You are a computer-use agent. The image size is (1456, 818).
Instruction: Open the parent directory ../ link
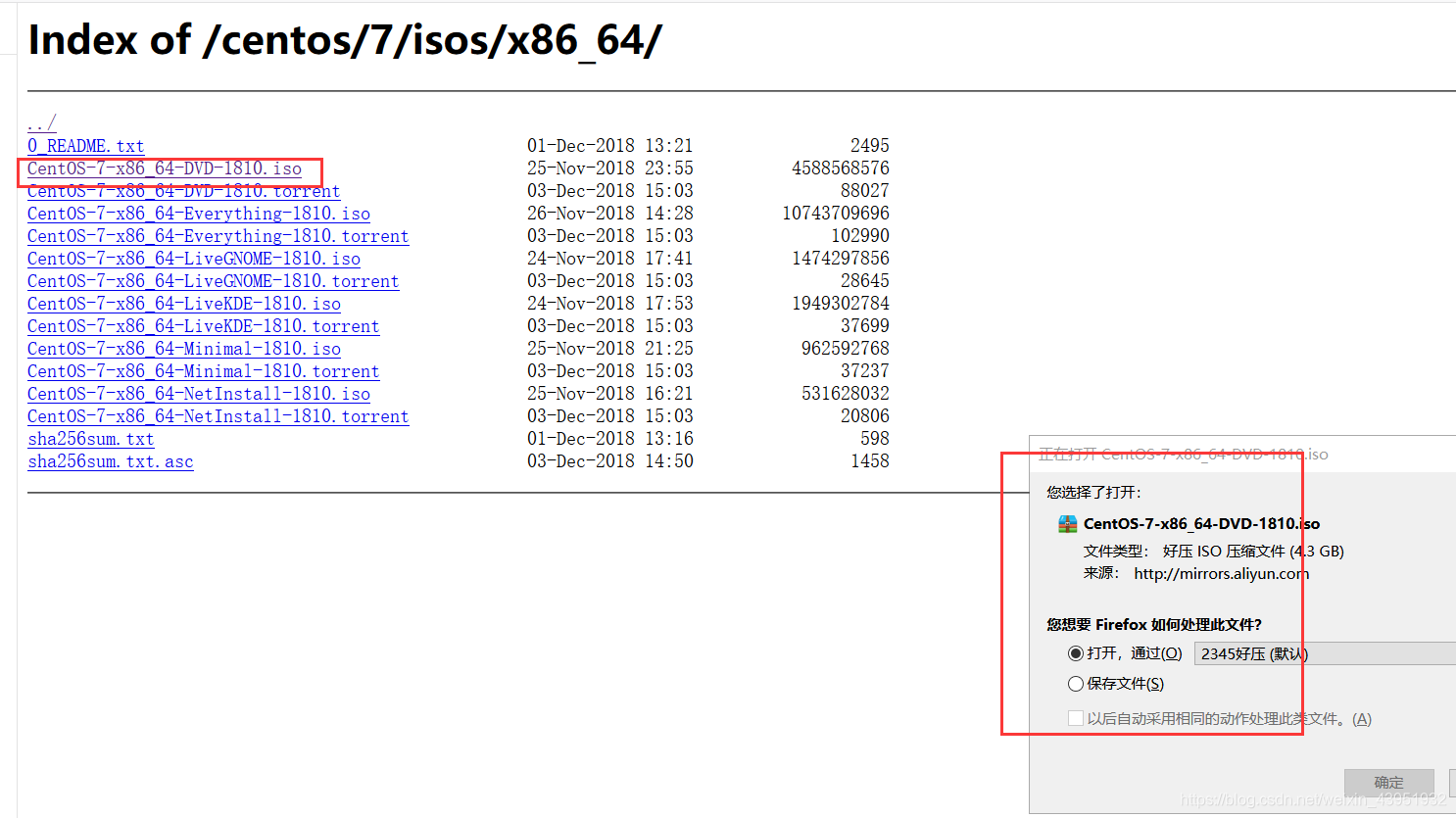click(42, 123)
